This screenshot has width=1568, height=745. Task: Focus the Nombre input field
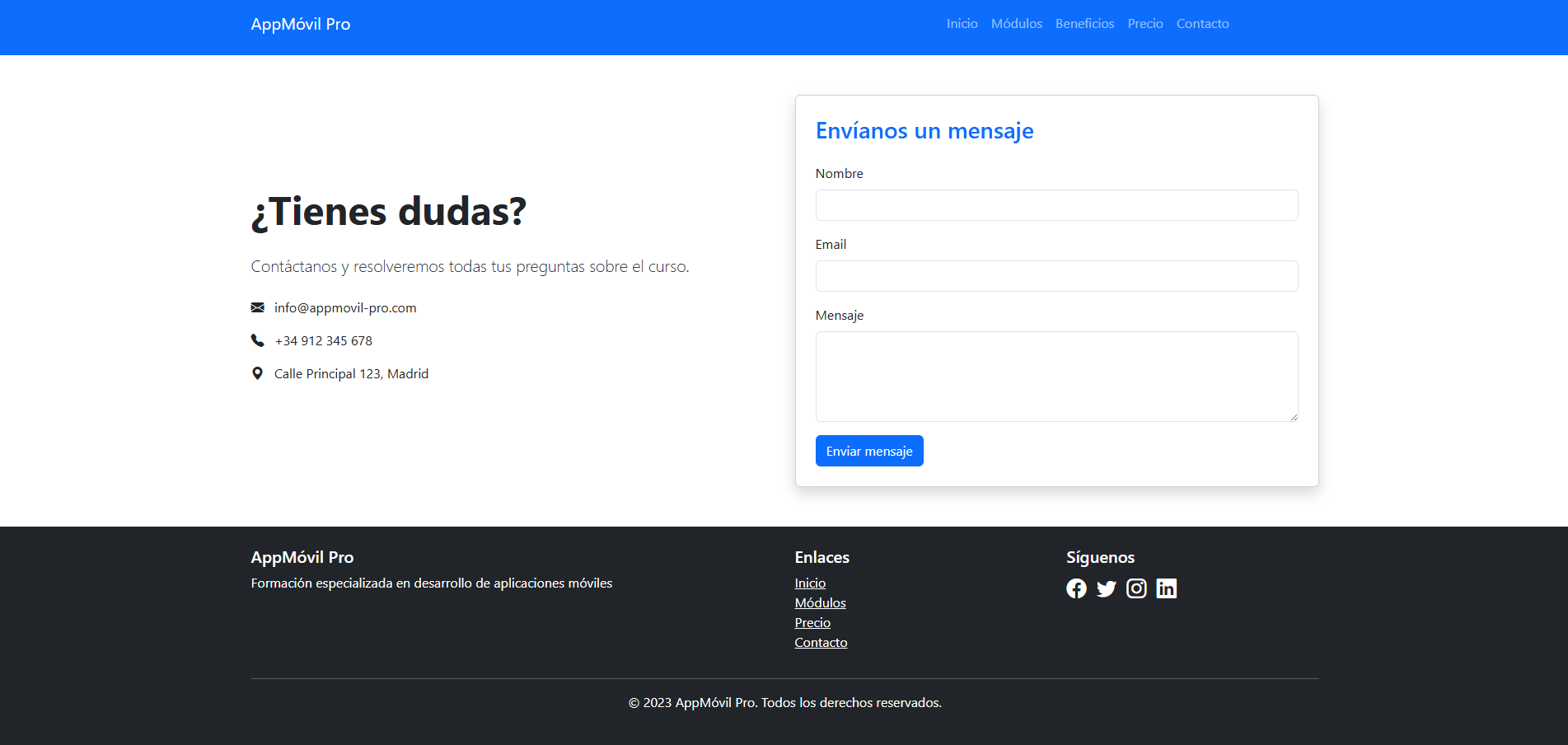point(1057,205)
